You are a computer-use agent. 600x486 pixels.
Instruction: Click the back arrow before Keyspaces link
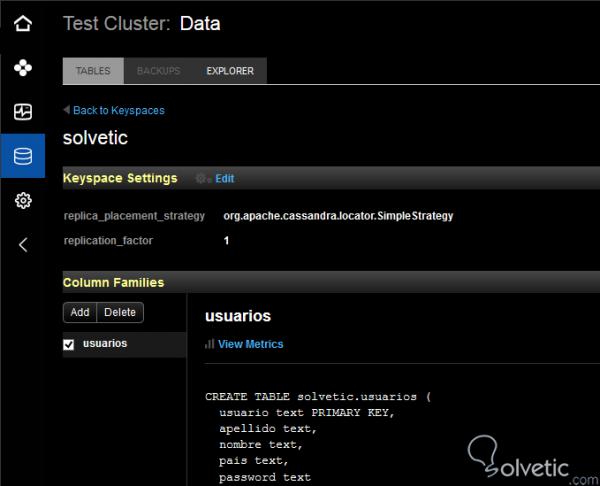(66, 110)
